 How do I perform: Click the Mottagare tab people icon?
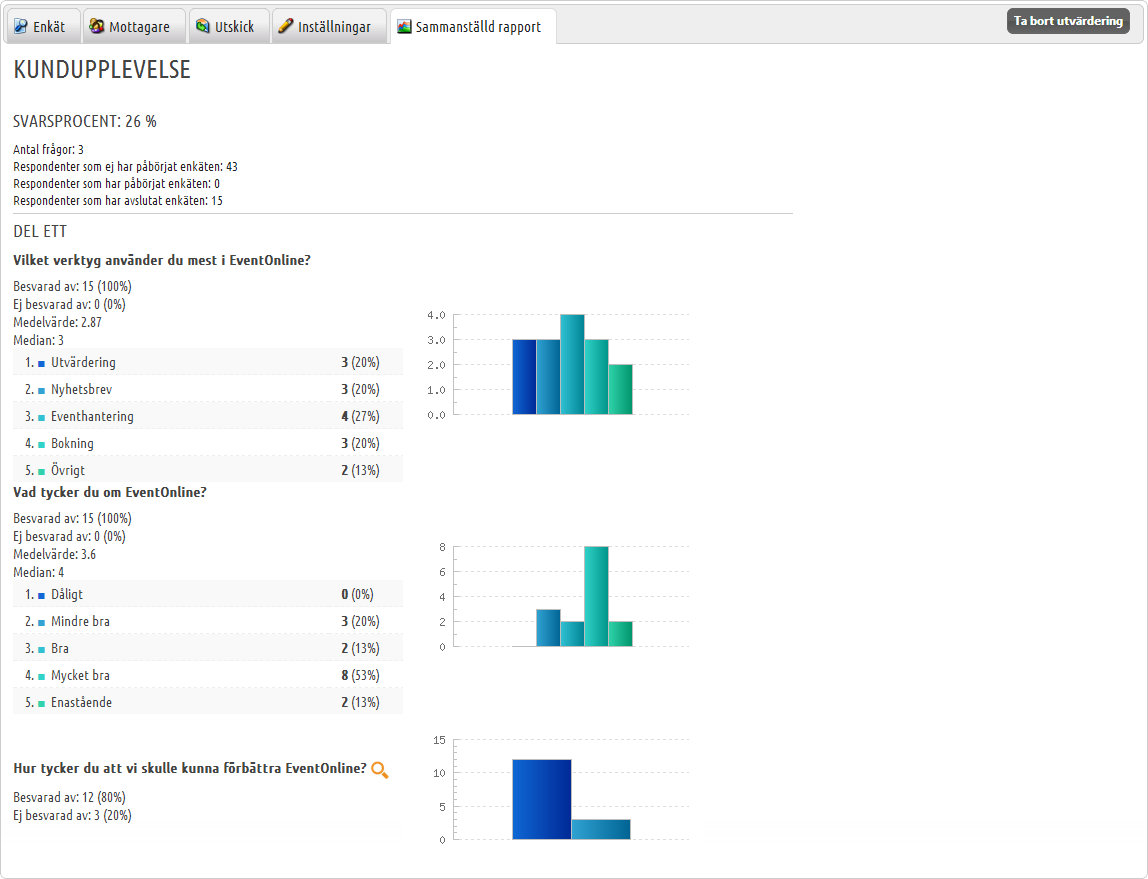pos(97,26)
